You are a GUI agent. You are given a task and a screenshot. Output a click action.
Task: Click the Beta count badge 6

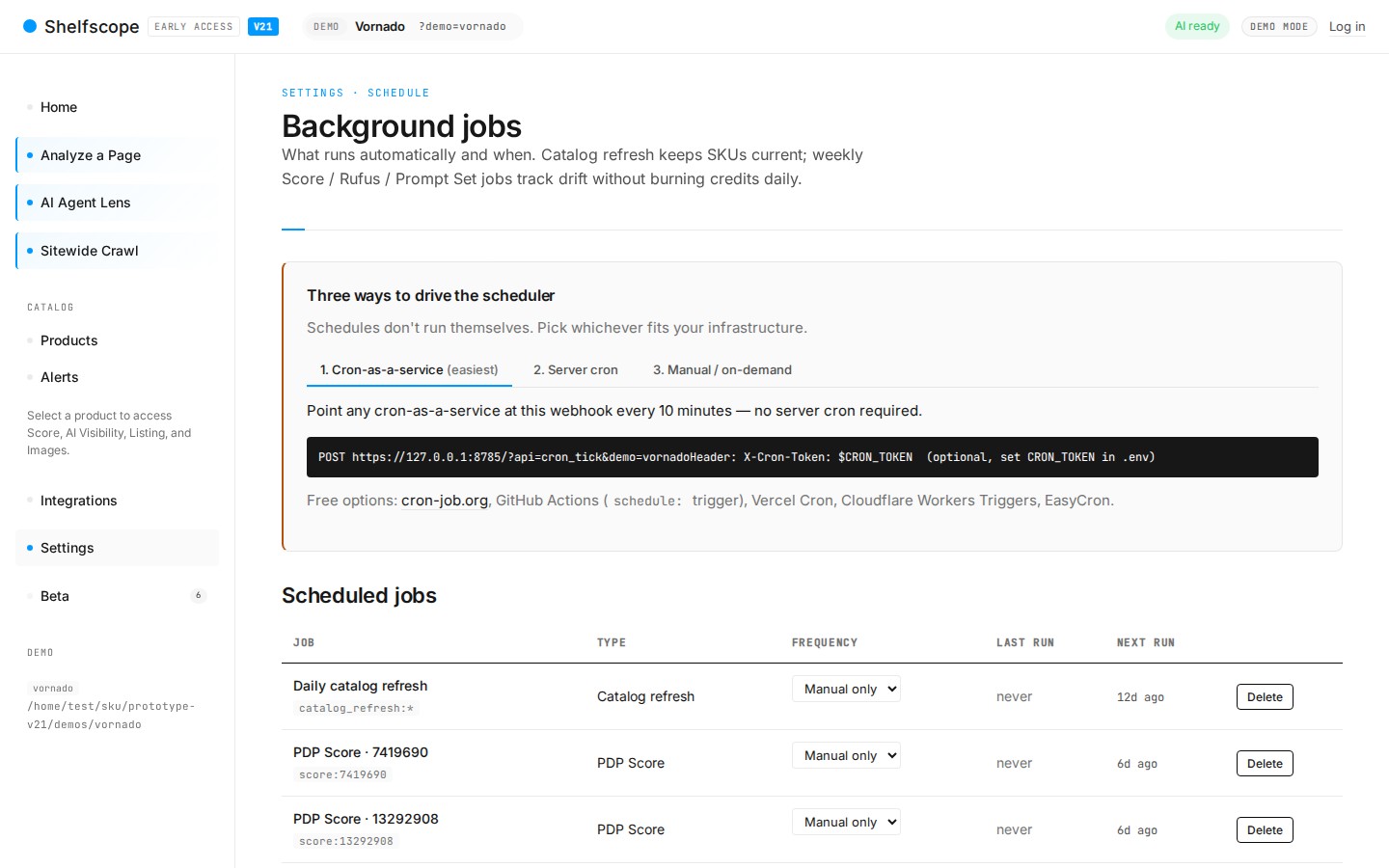coord(199,596)
